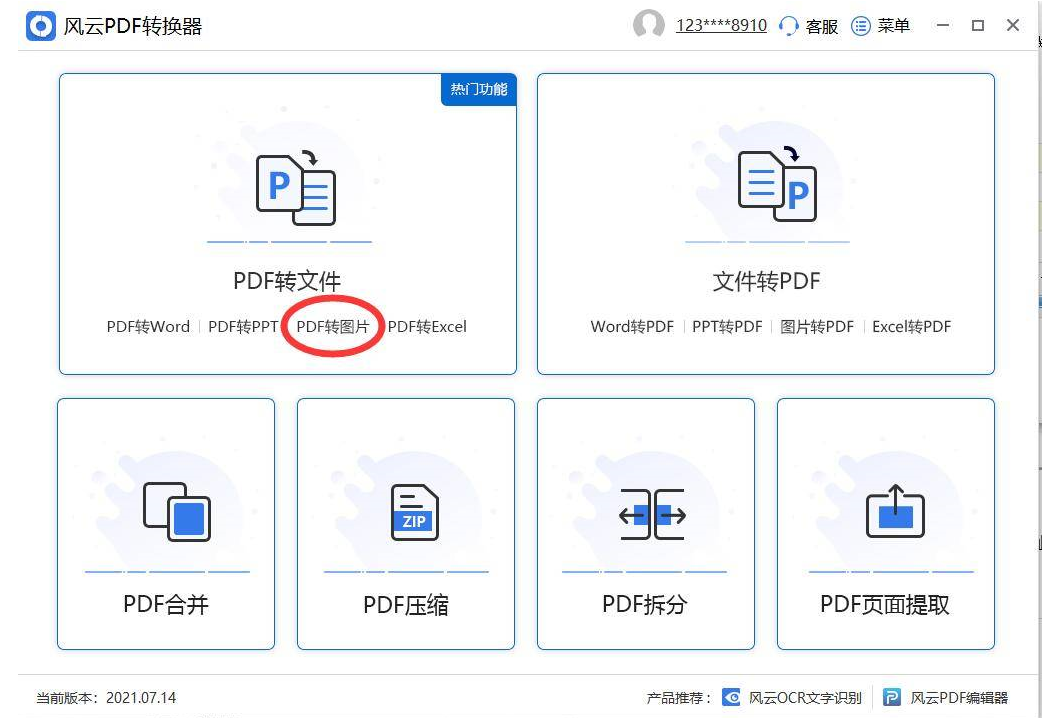
Task: Choose PDF转Excel conversion
Action: pyautogui.click(x=427, y=327)
